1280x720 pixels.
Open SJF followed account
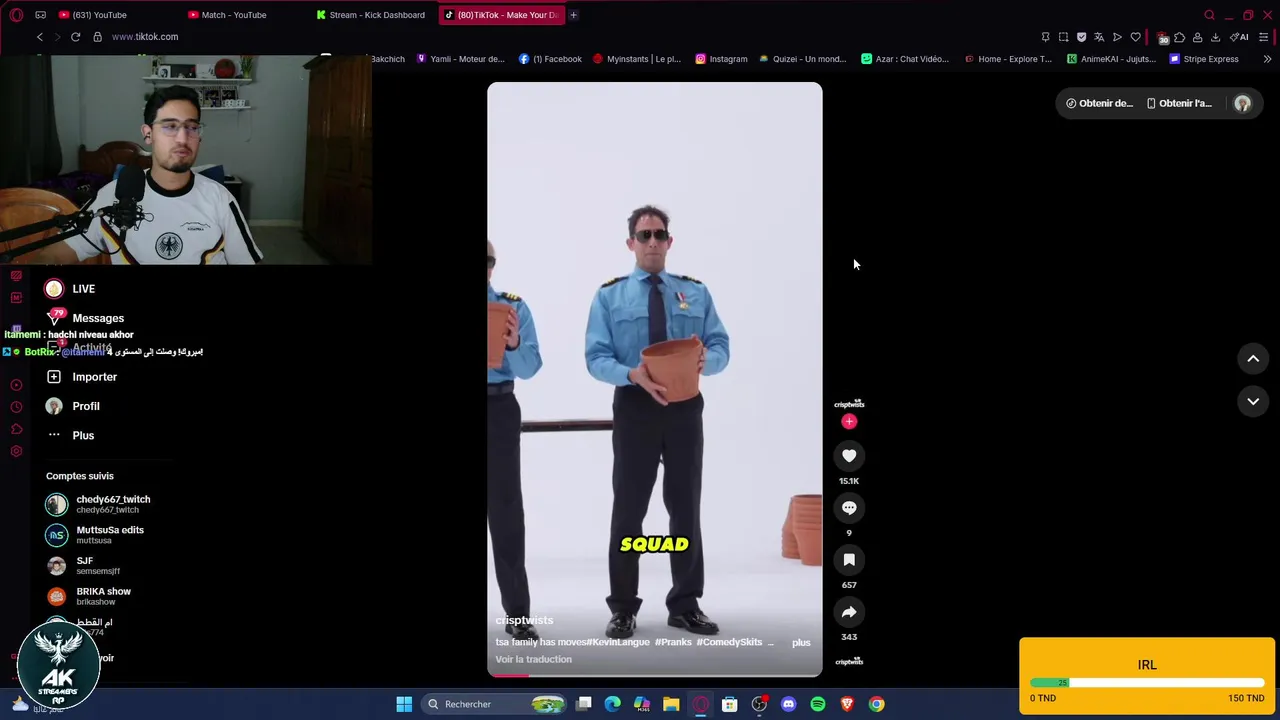(83, 566)
